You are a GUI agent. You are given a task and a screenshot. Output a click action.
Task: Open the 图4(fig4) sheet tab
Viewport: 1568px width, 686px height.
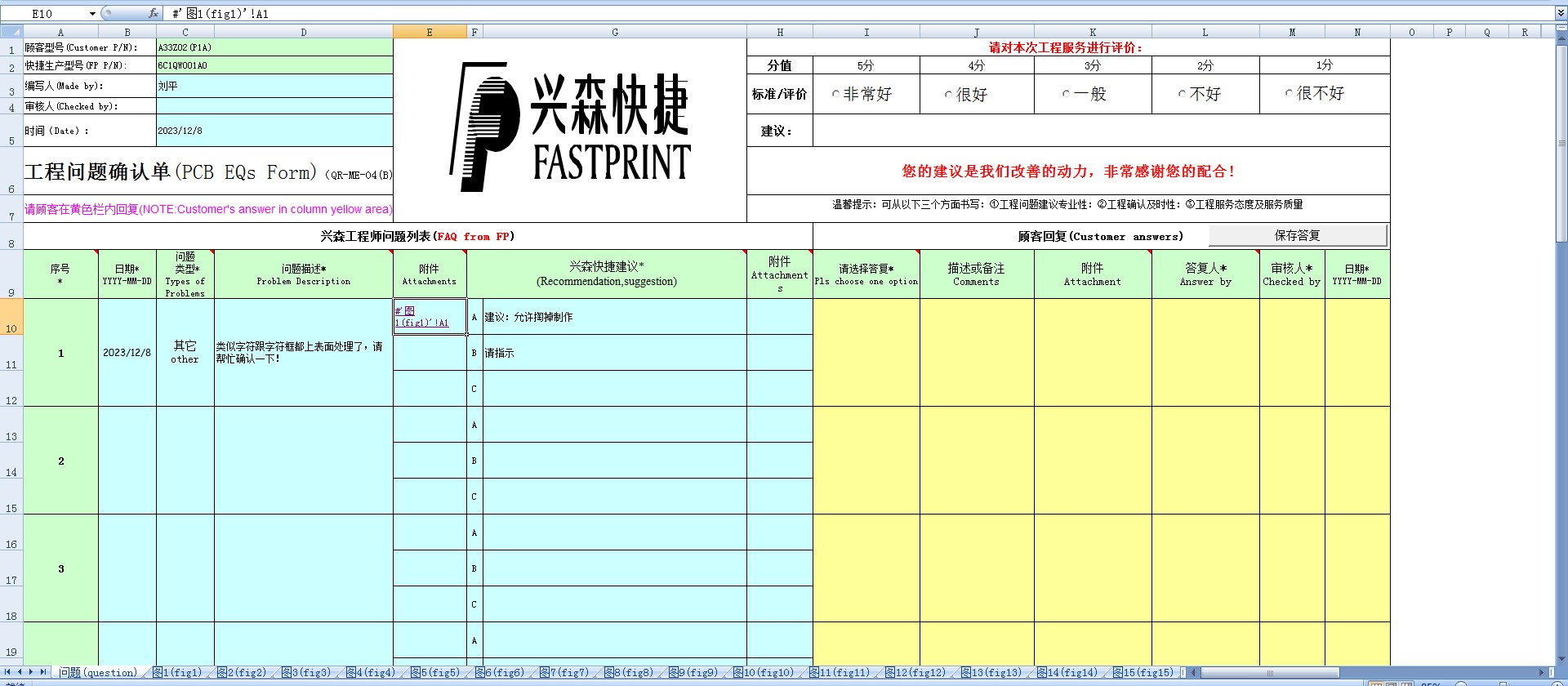371,672
